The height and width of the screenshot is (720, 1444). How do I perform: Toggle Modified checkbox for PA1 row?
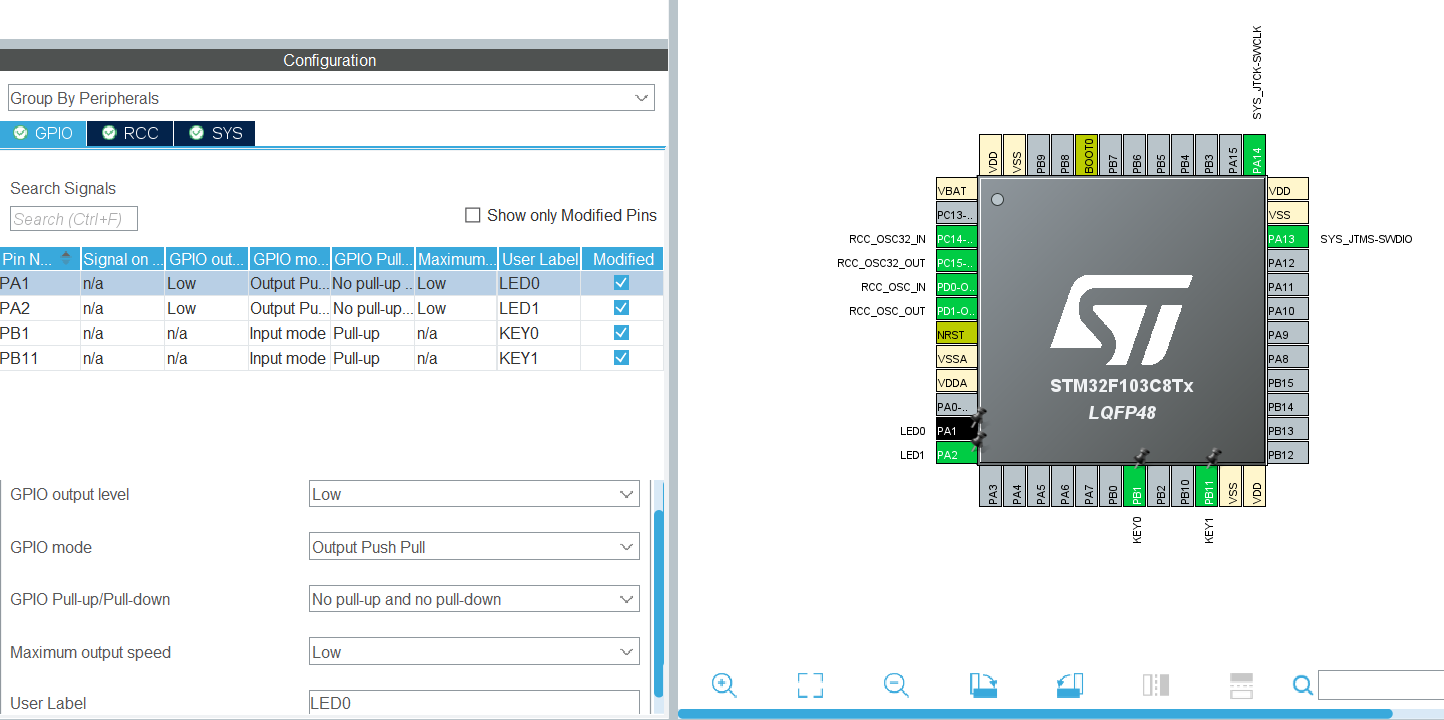622,283
